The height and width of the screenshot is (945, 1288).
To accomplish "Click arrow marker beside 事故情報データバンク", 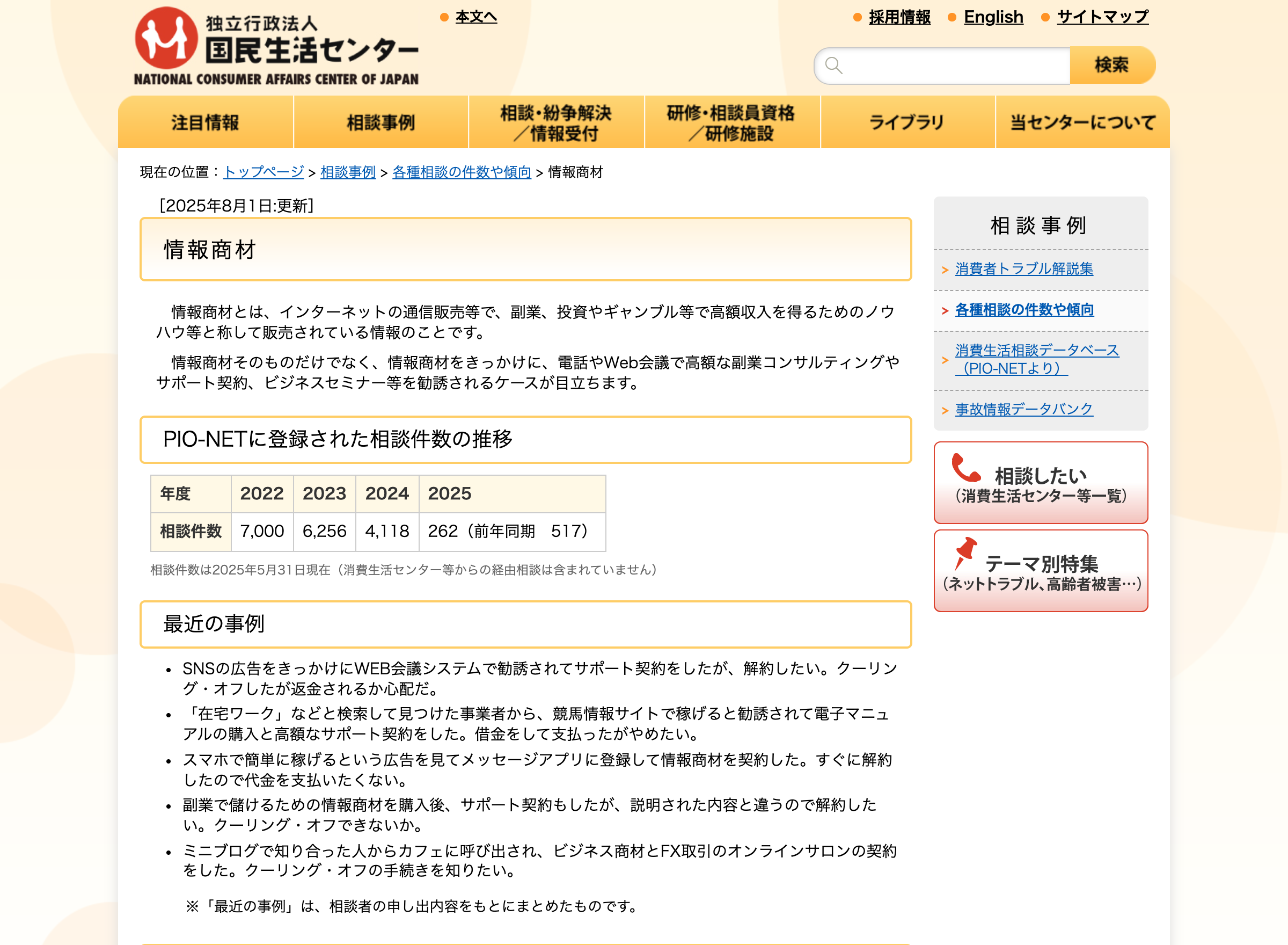I will point(945,410).
